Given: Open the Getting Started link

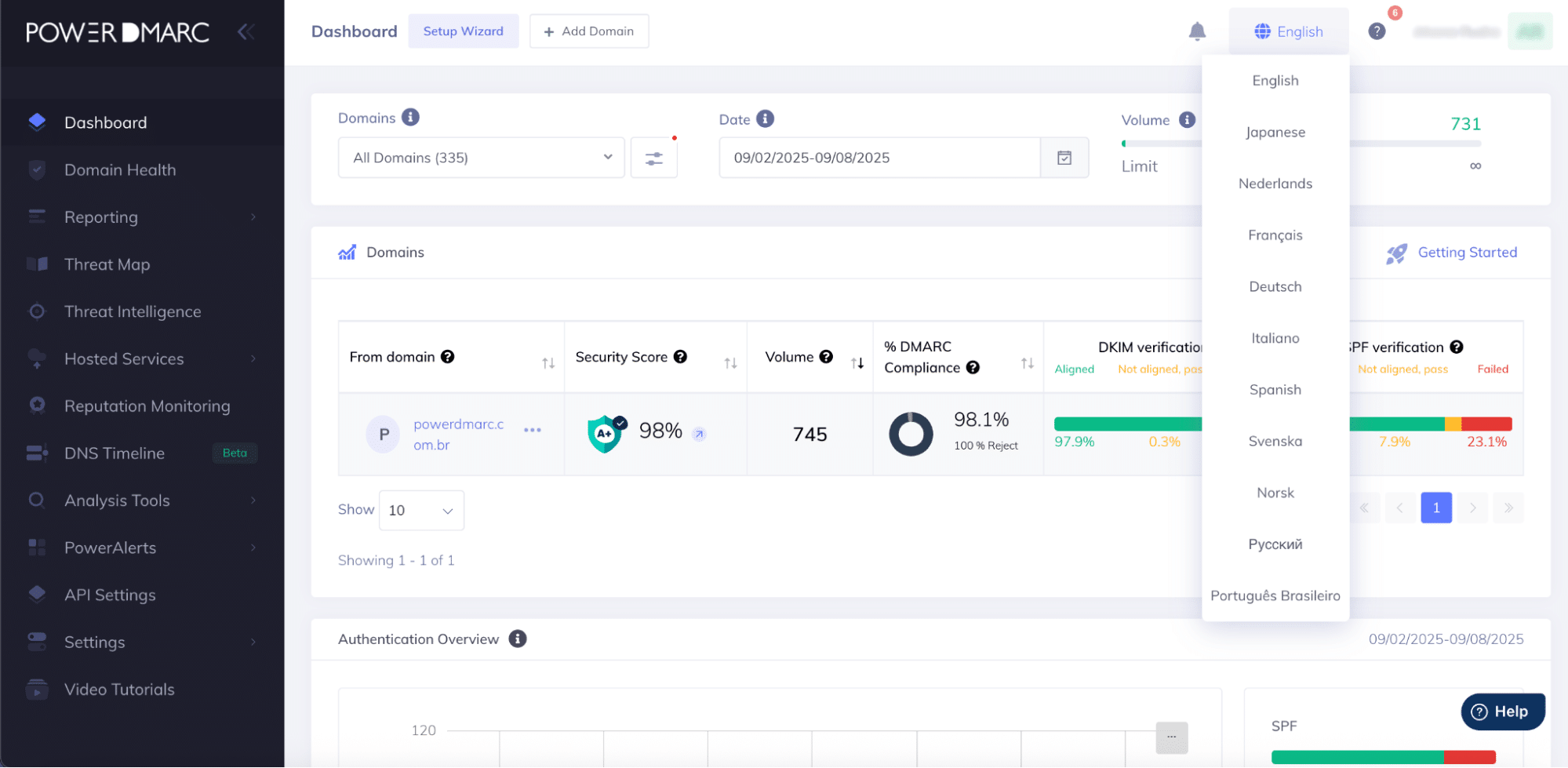Looking at the screenshot, I should pos(1467,253).
